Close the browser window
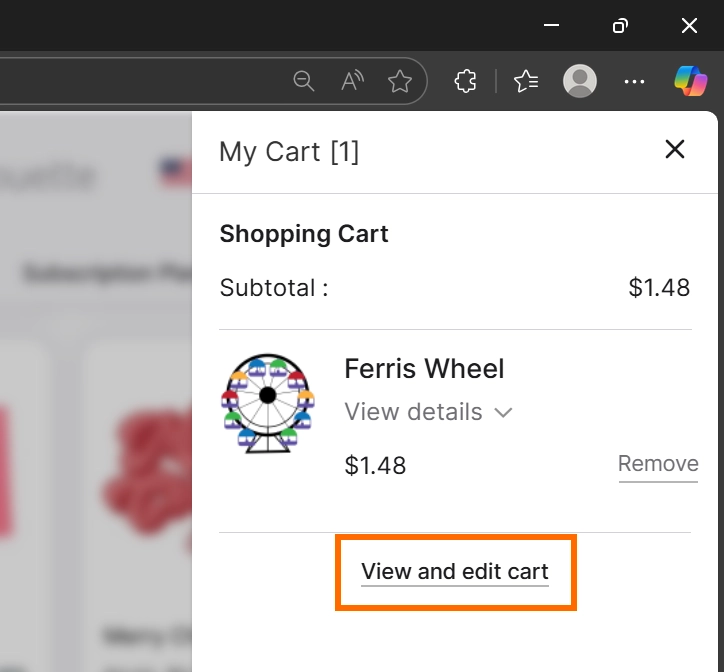Screen dimensions: 724x672 [689, 26]
